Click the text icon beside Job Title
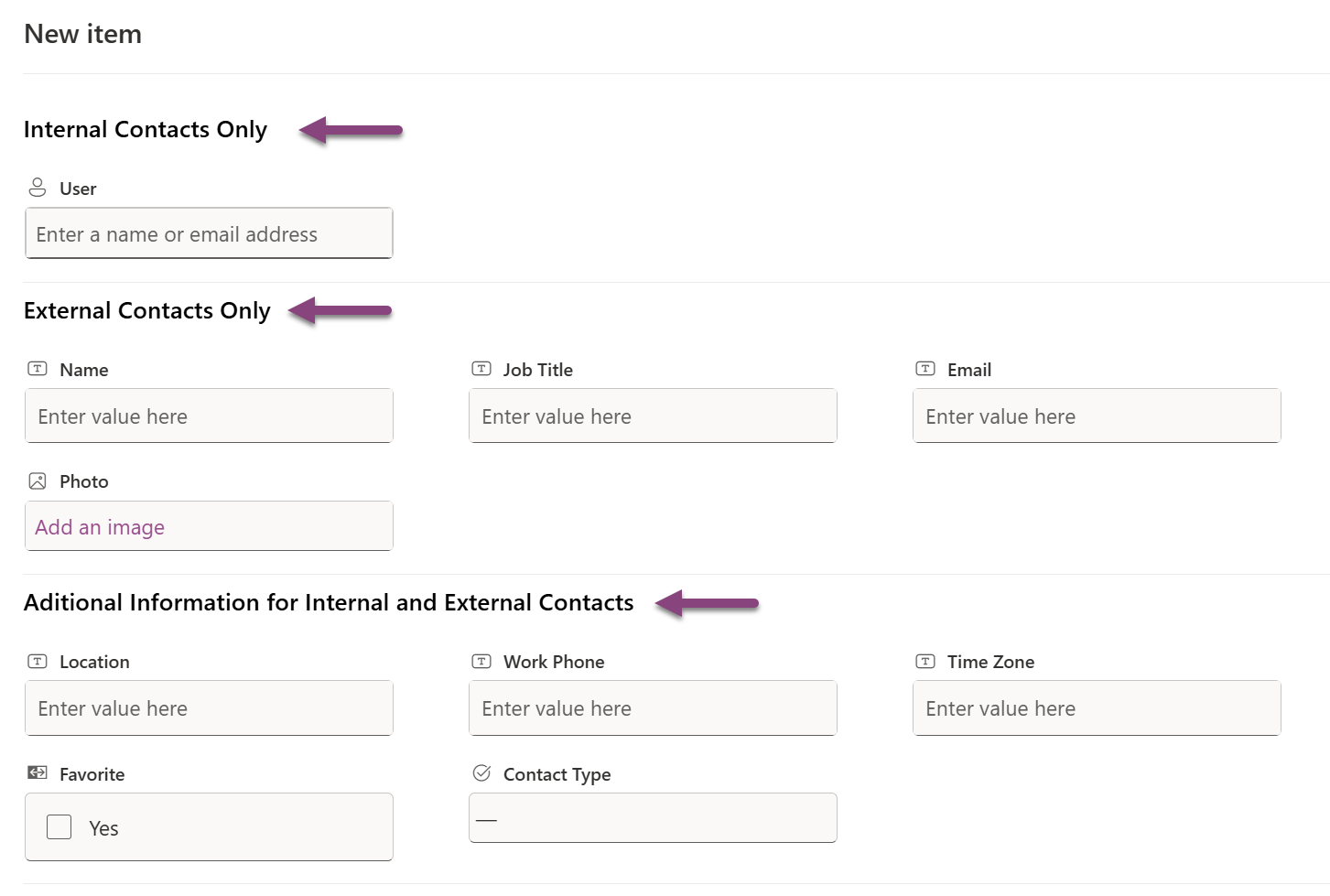 click(481, 369)
